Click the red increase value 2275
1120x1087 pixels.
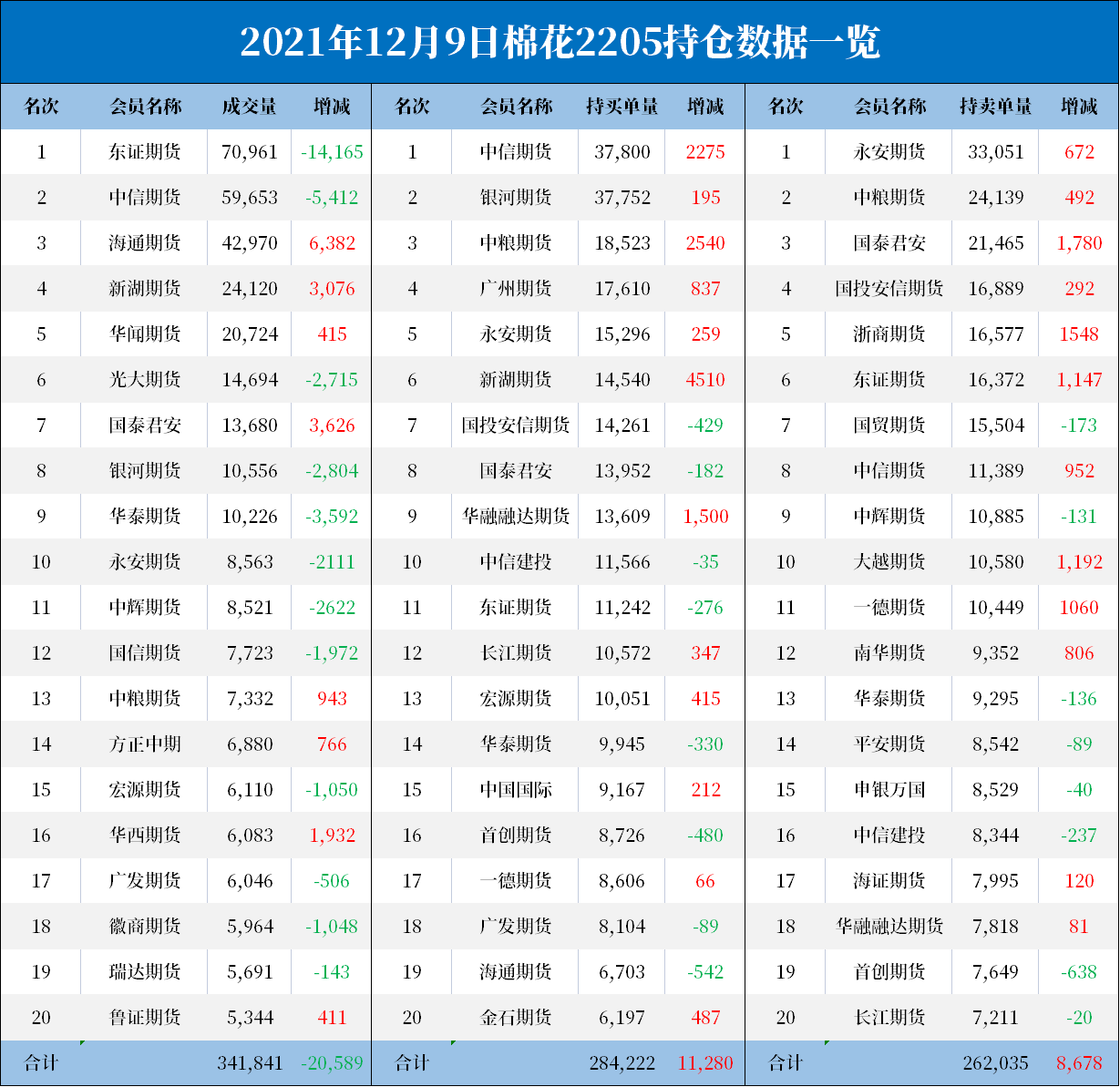[704, 152]
